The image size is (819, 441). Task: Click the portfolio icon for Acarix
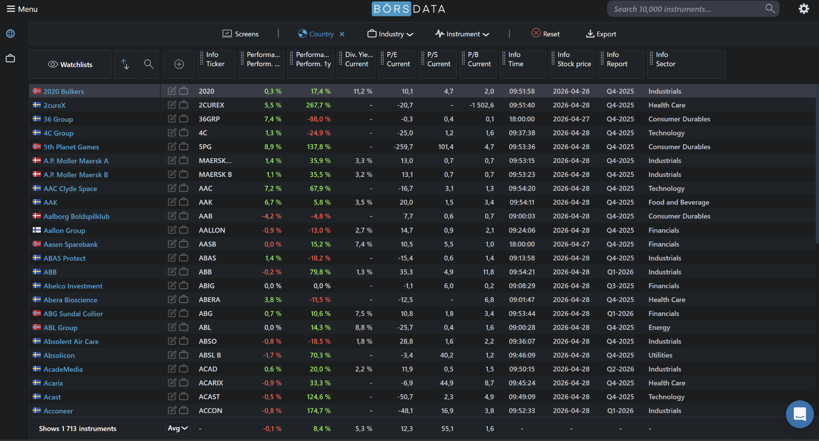(184, 382)
